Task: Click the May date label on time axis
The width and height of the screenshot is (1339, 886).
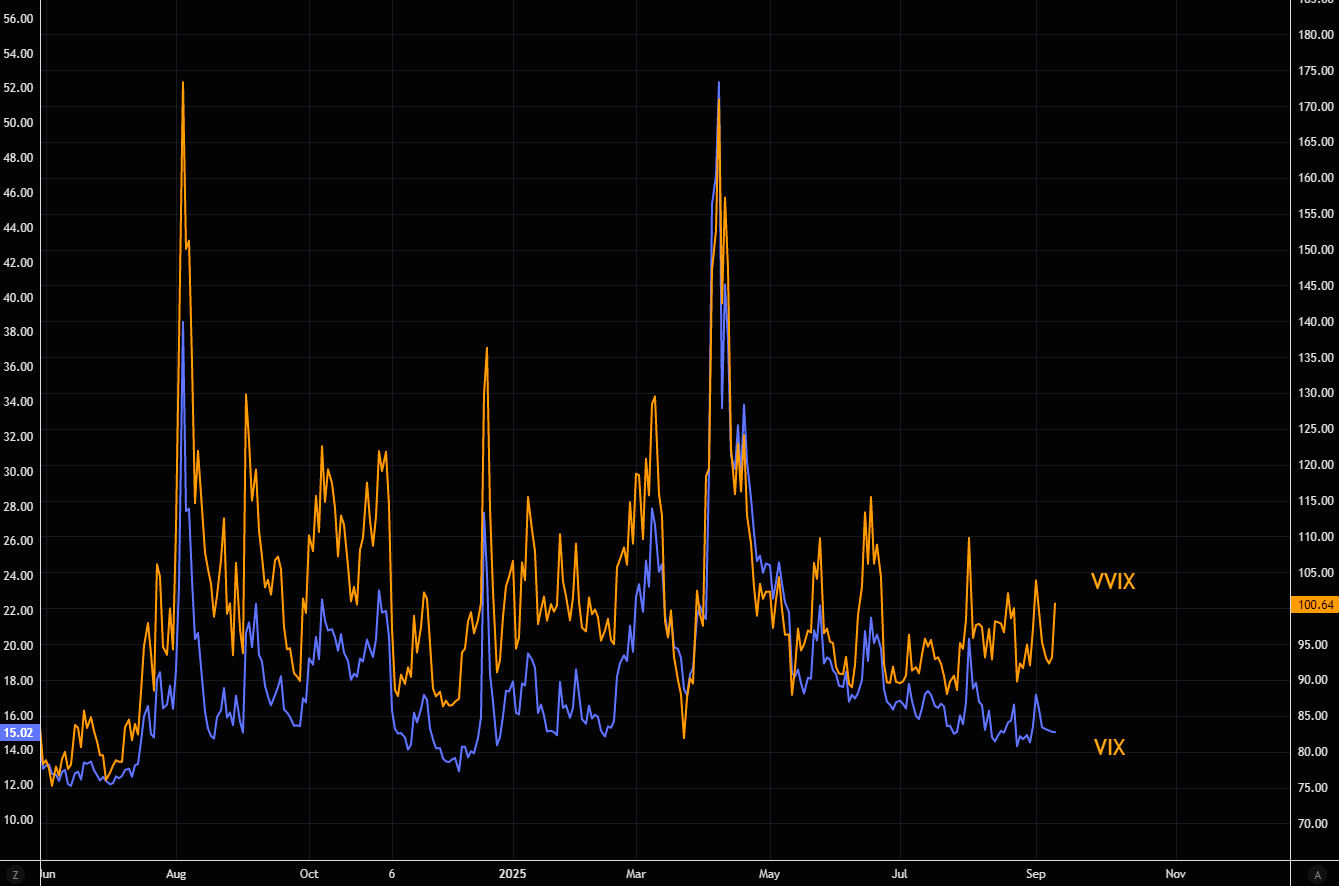Action: point(769,873)
